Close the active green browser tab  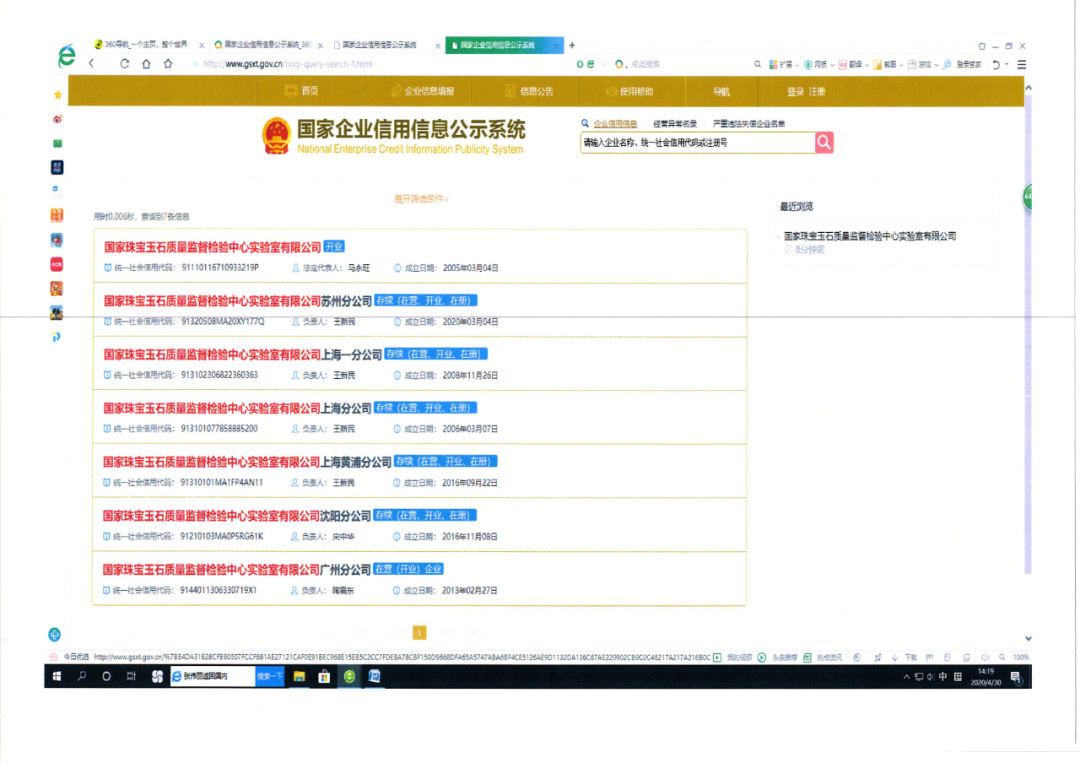[x=557, y=45]
